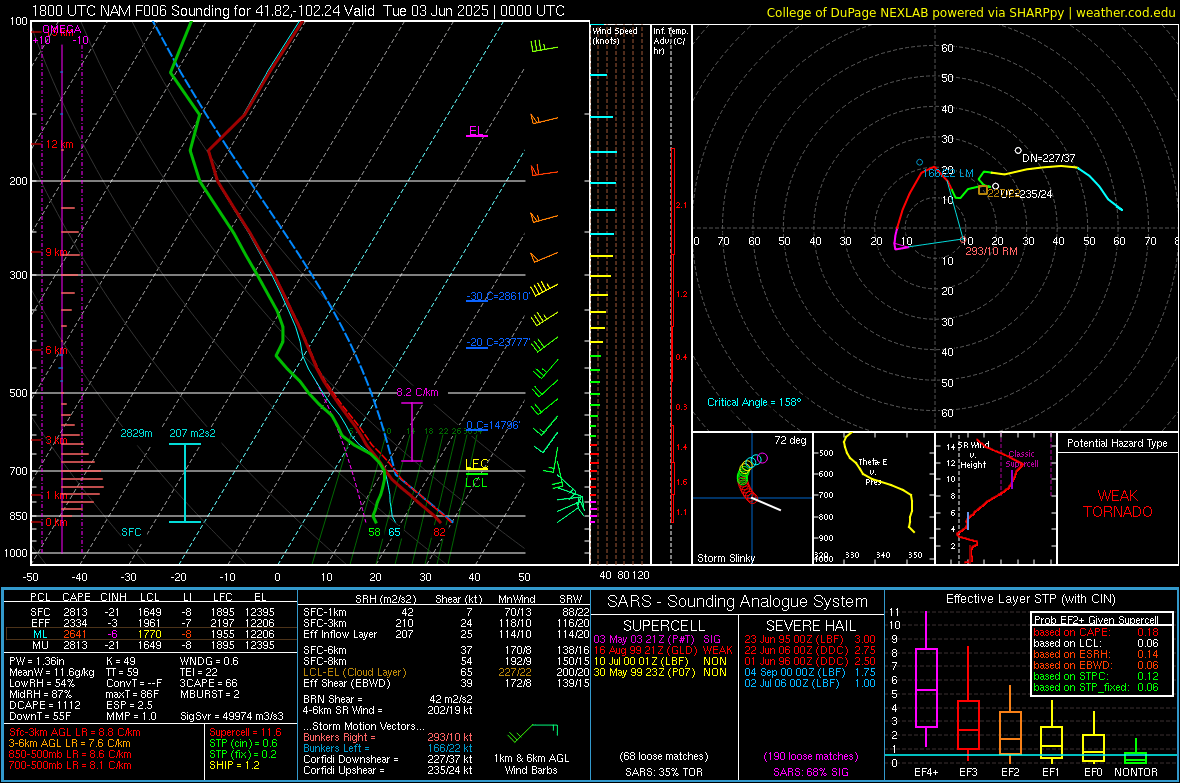
Task: Select the MU parcel row
Action: point(151,644)
